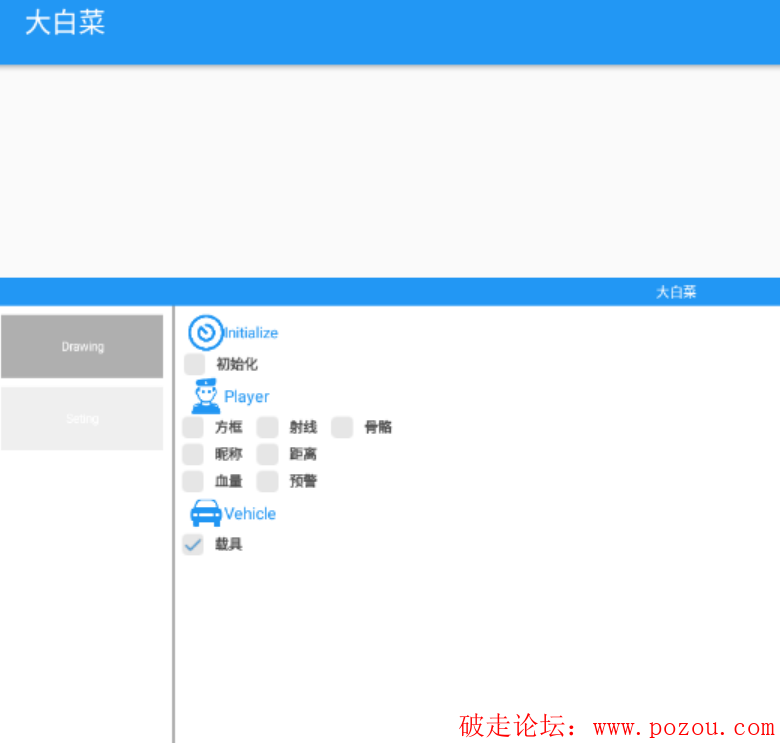Check the 昵称 option box
The image size is (780, 743).
point(193,454)
